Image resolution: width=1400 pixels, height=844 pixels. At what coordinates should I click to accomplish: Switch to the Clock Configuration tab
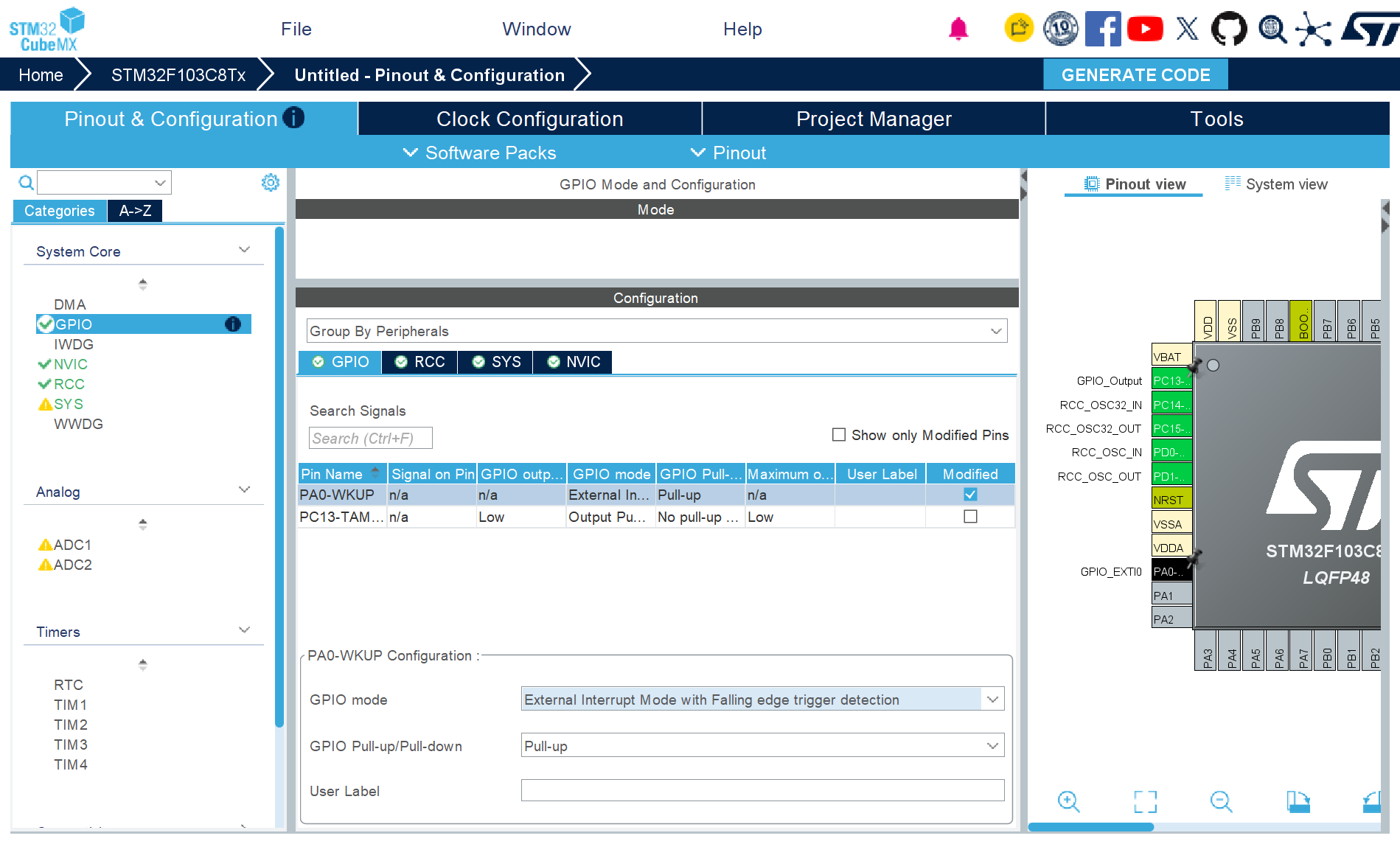530,119
